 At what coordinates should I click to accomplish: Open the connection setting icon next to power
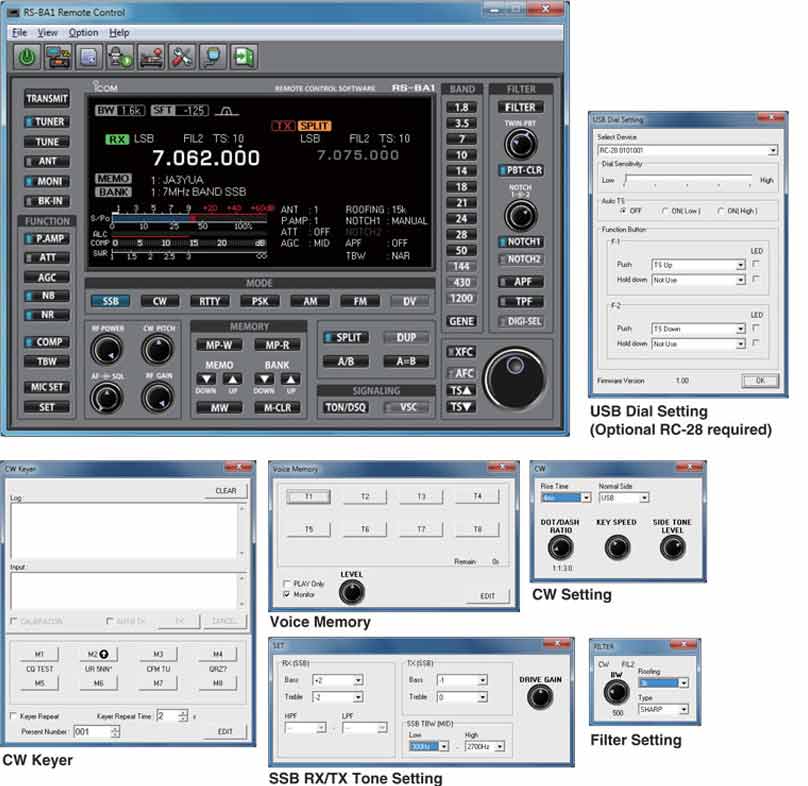[x=58, y=57]
